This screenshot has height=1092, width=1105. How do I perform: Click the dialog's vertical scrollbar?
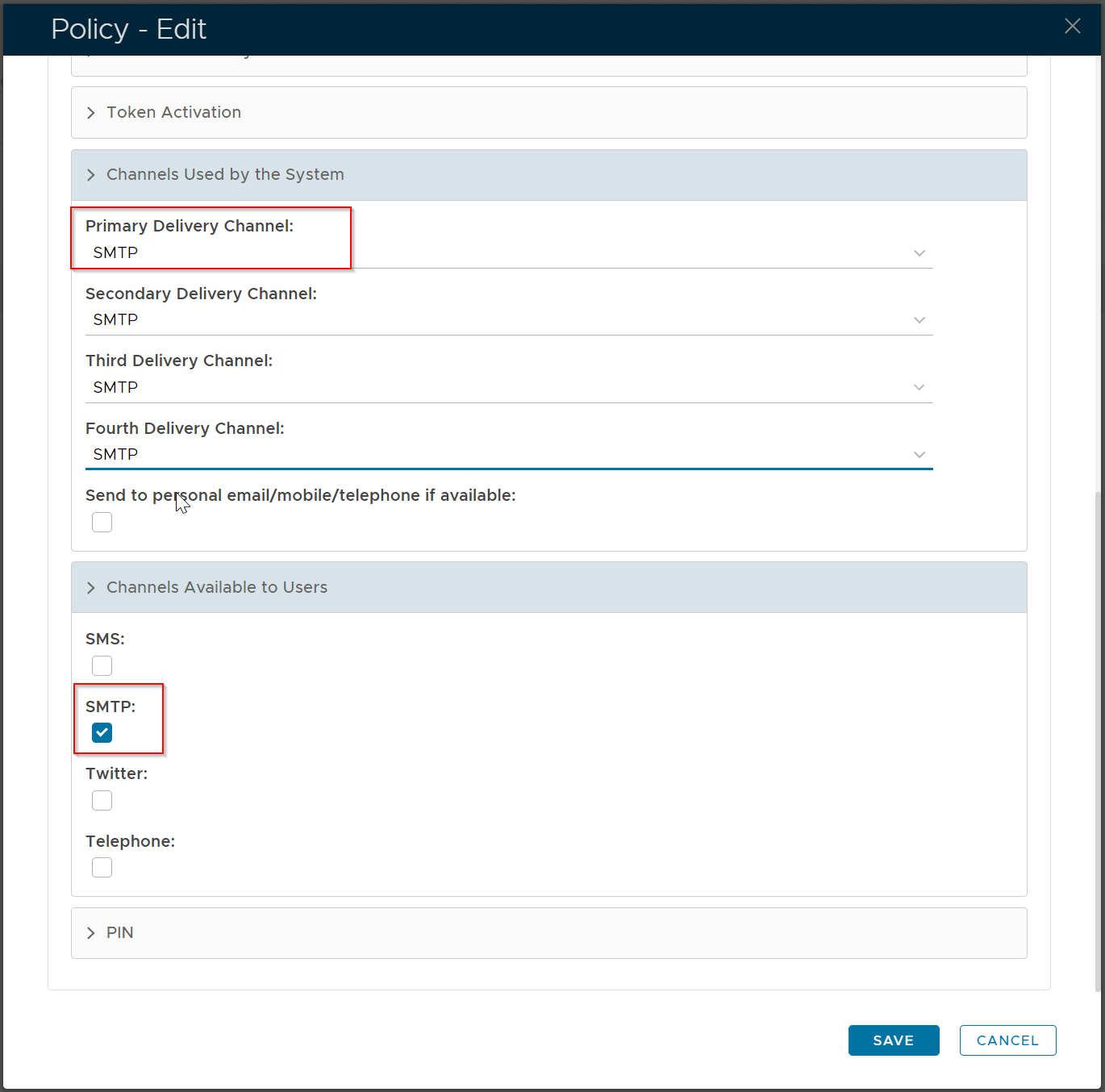click(1099, 726)
